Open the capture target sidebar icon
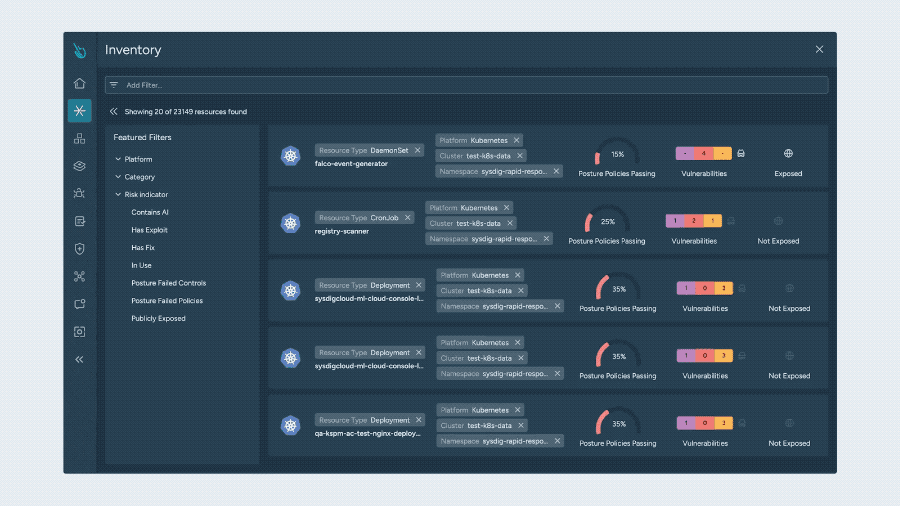 79,332
